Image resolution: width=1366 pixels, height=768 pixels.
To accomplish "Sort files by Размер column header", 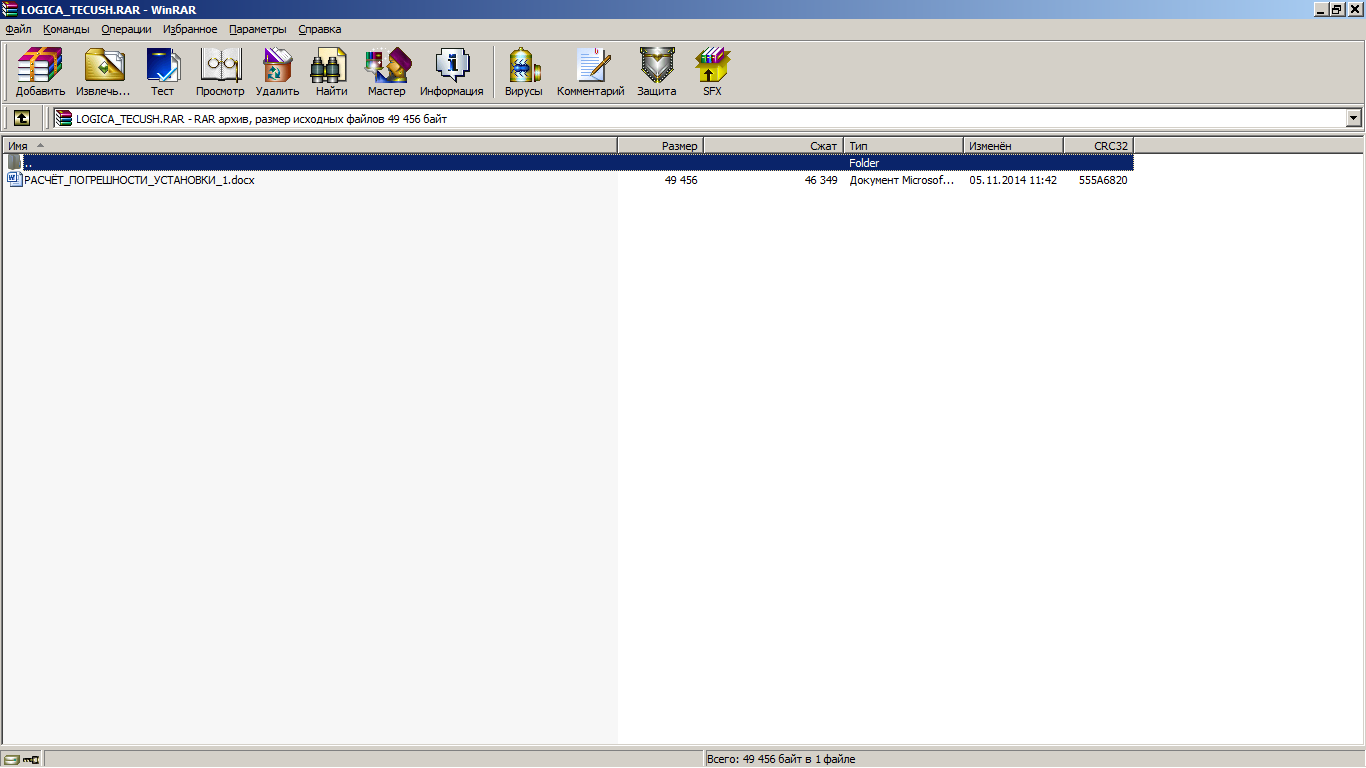I will coord(661,146).
